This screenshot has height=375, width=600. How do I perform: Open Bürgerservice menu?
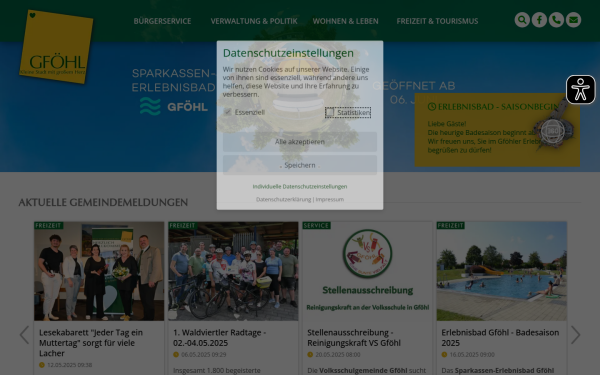point(162,21)
